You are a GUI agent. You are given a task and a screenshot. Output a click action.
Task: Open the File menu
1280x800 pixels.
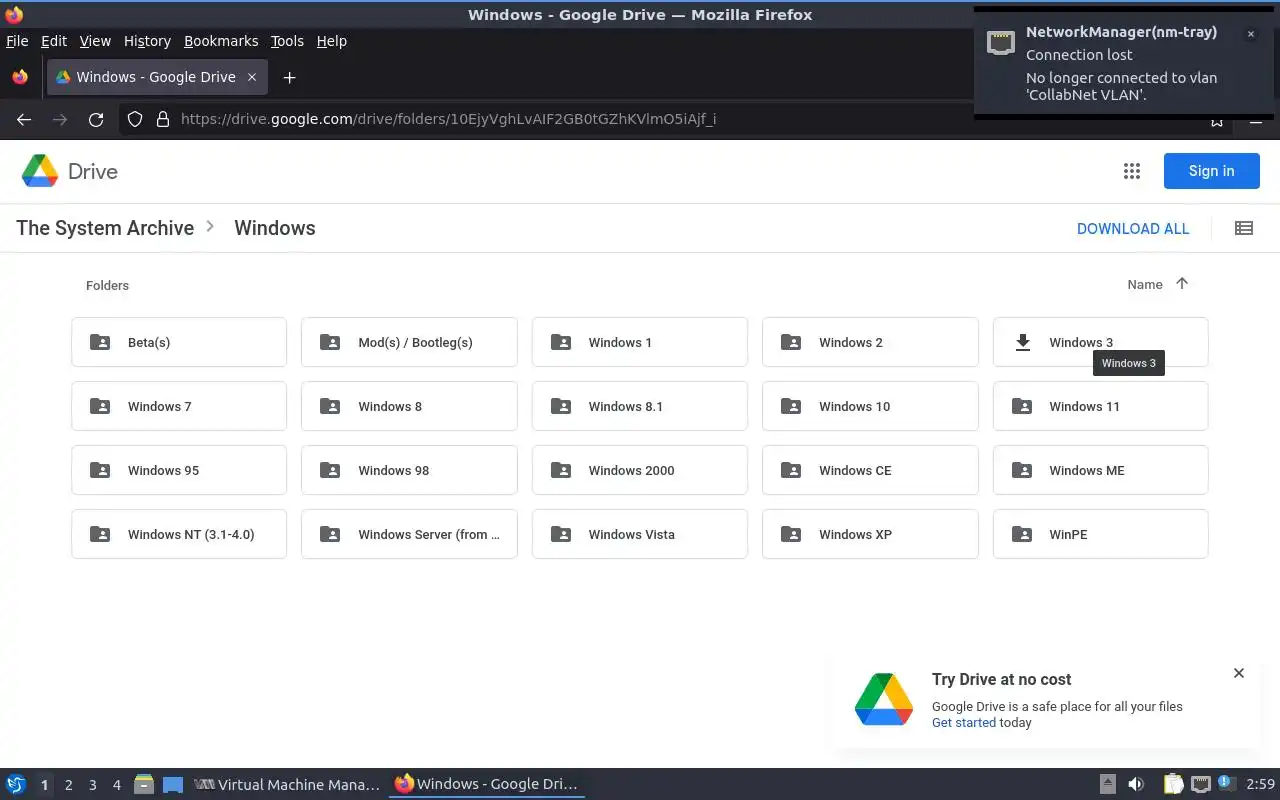point(17,41)
